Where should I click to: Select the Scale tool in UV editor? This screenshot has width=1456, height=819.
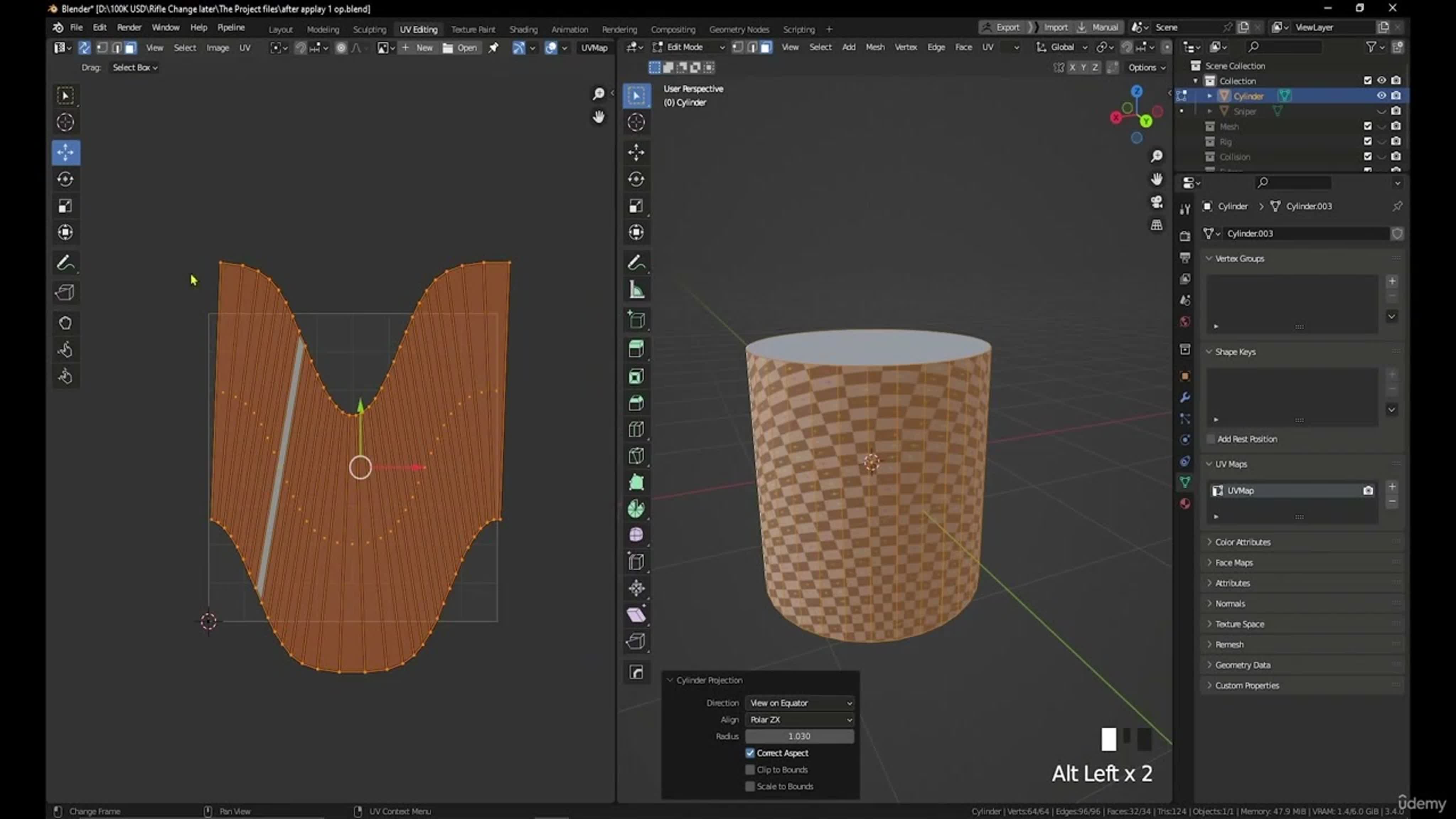pyautogui.click(x=65, y=206)
